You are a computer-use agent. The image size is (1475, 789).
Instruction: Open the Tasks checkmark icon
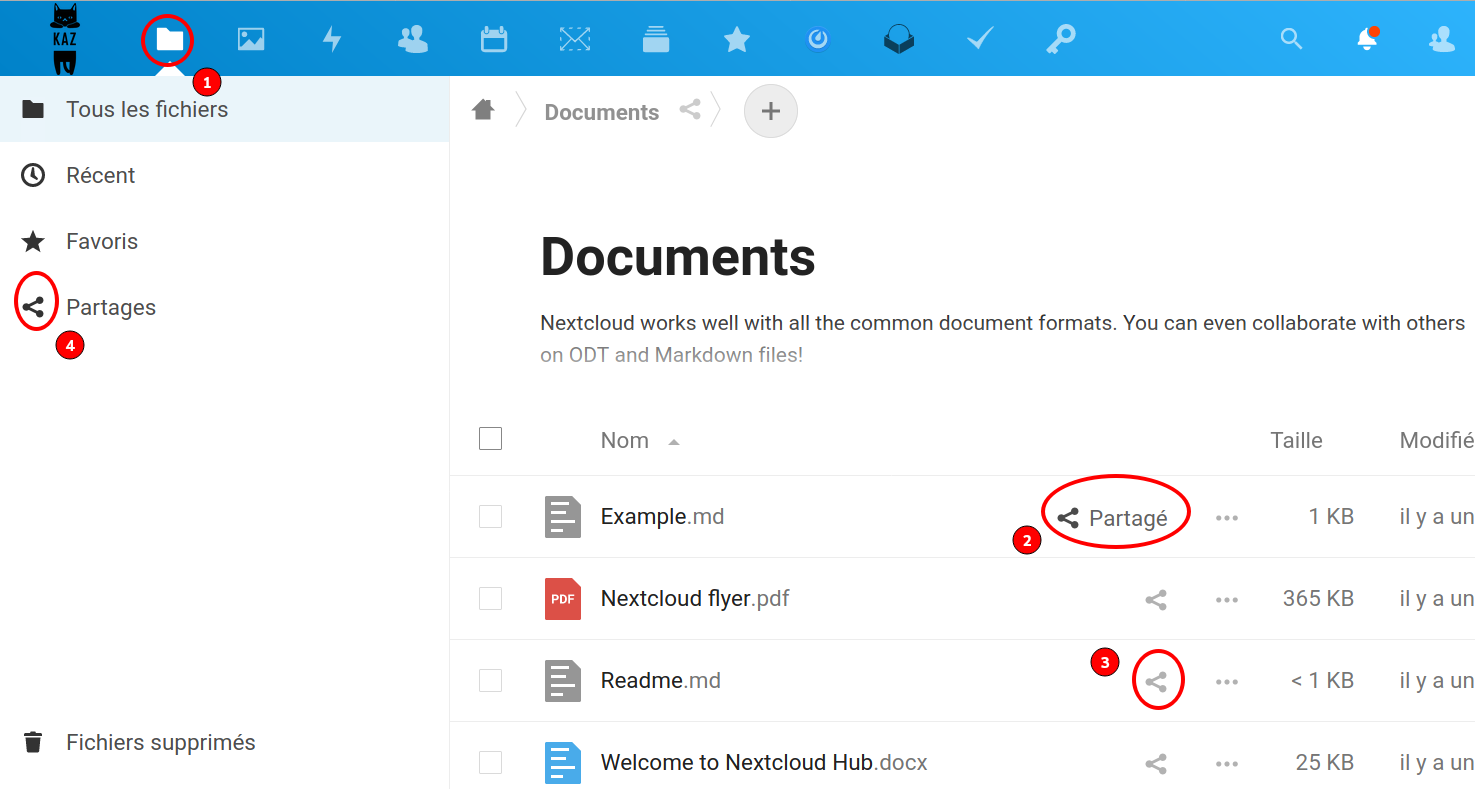point(980,39)
